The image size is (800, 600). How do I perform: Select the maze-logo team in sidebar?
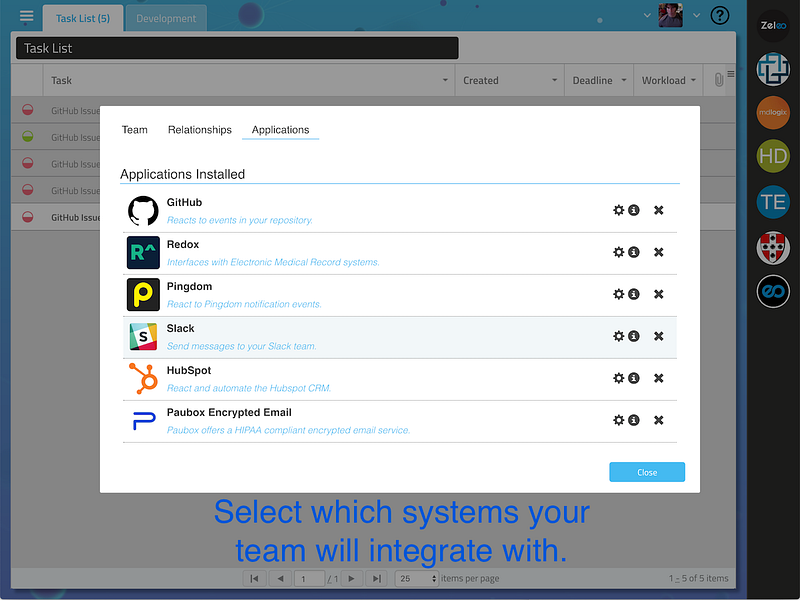[773, 69]
